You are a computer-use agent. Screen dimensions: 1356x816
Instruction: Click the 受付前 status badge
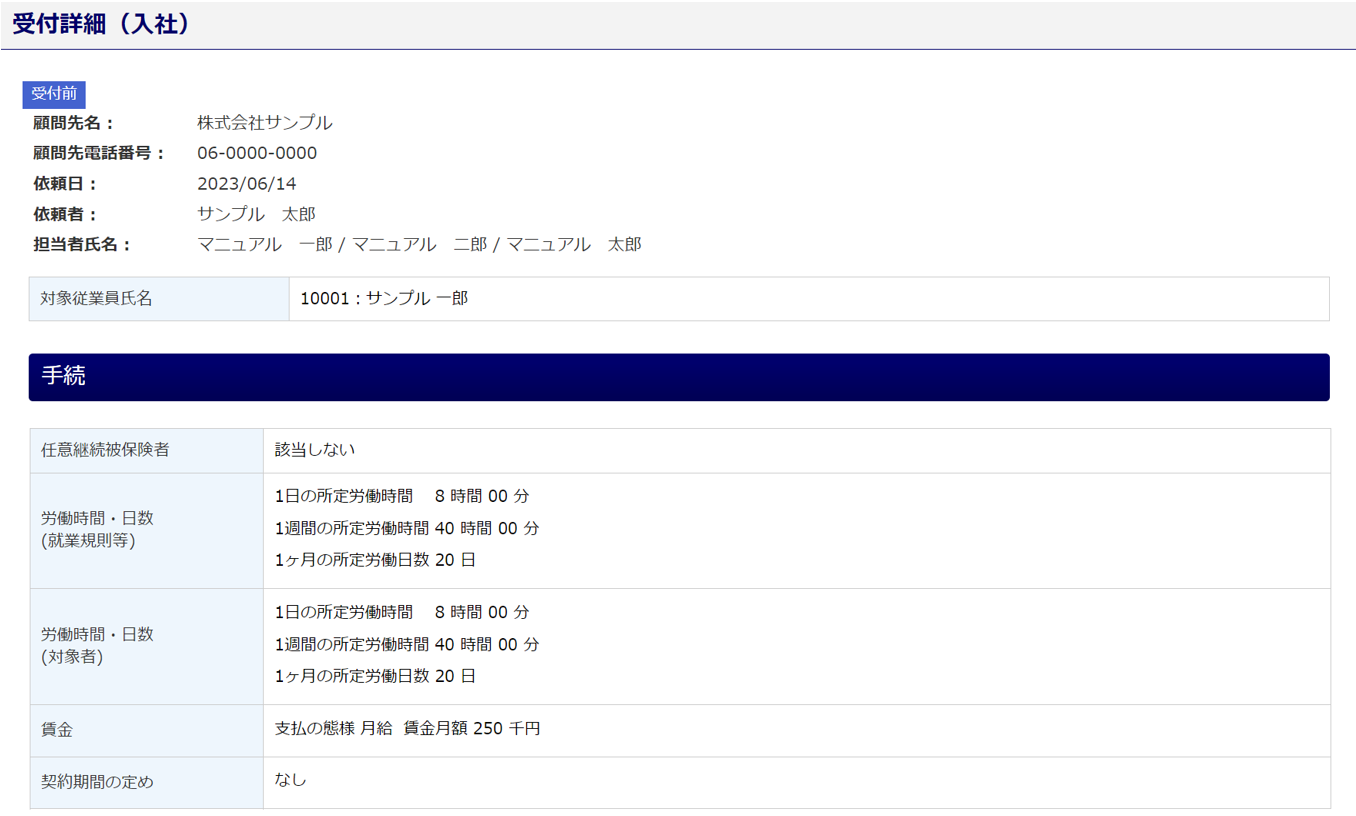54,94
